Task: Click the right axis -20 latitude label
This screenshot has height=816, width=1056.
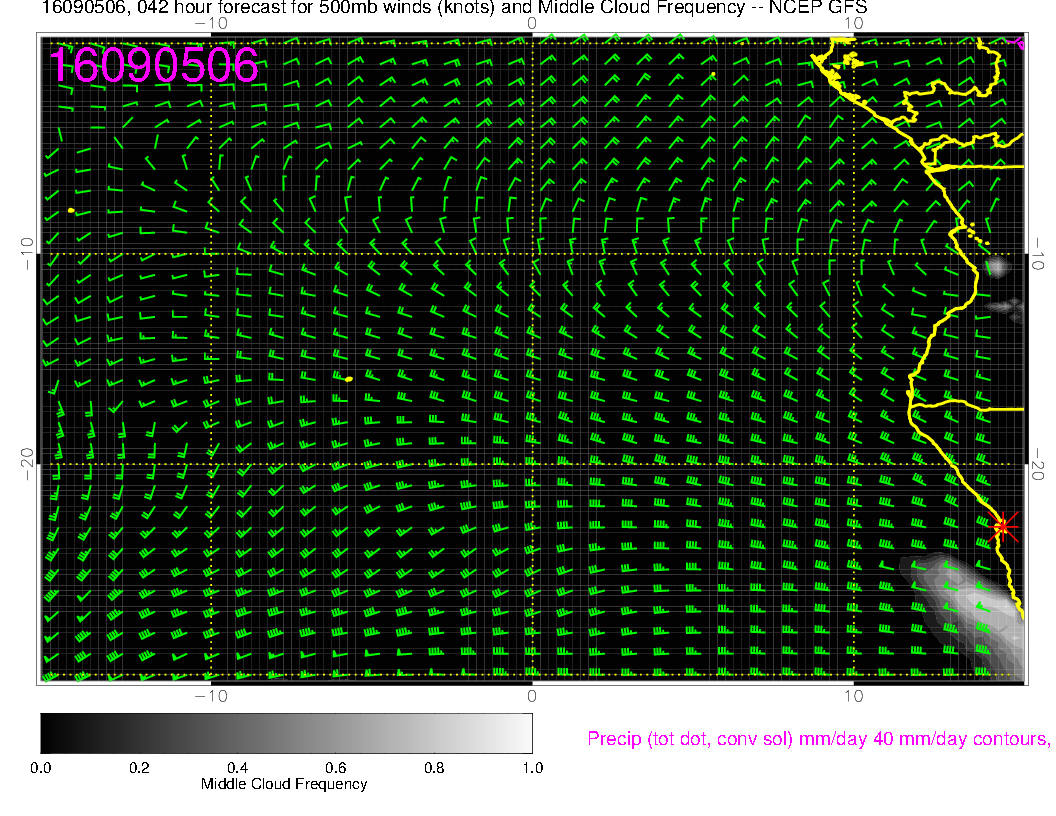Action: pos(1038,464)
